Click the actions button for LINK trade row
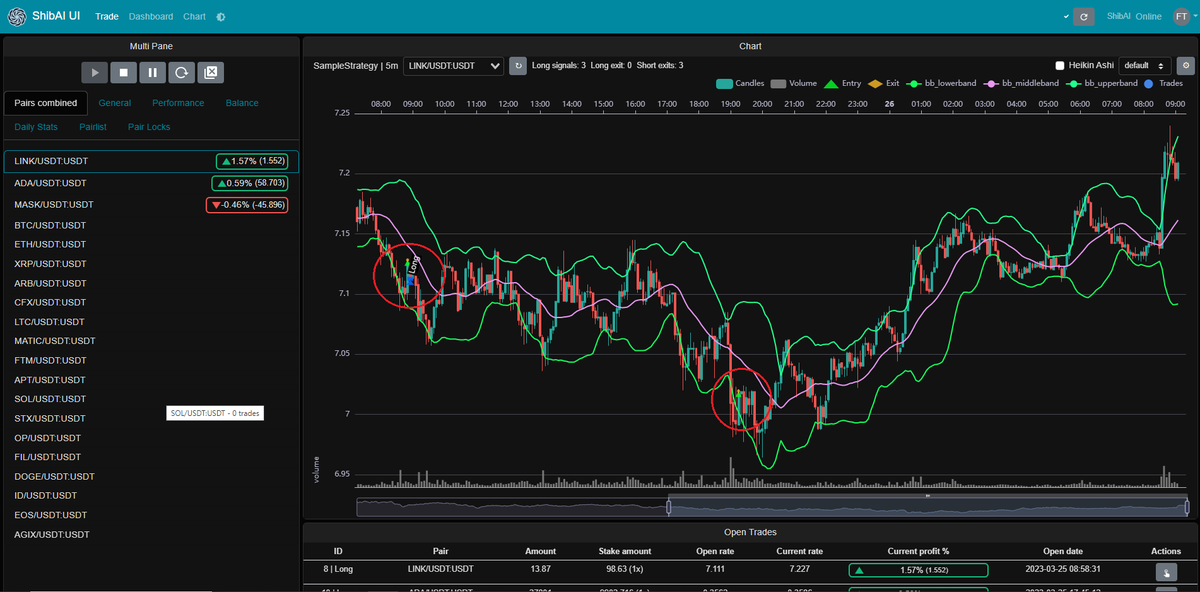 pyautogui.click(x=1166, y=571)
